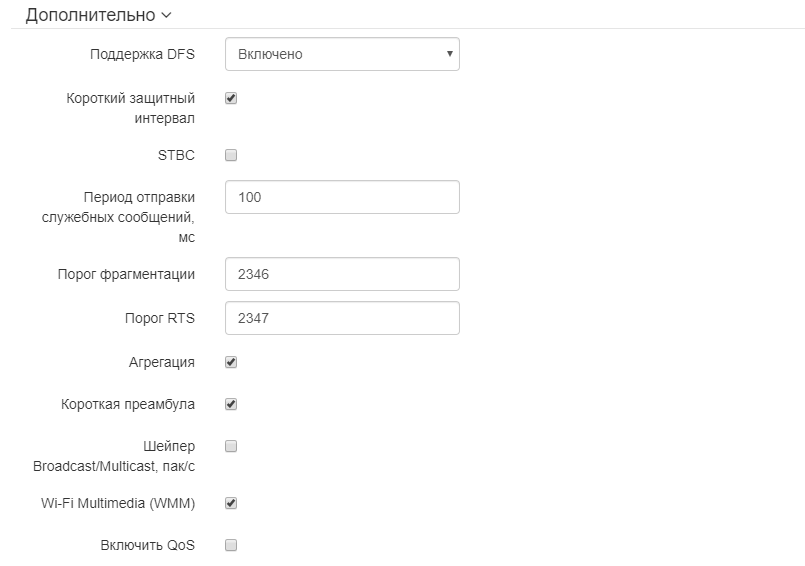The height and width of the screenshot is (566, 805).
Task: Enable the STBC checkbox
Action: pyautogui.click(x=231, y=155)
